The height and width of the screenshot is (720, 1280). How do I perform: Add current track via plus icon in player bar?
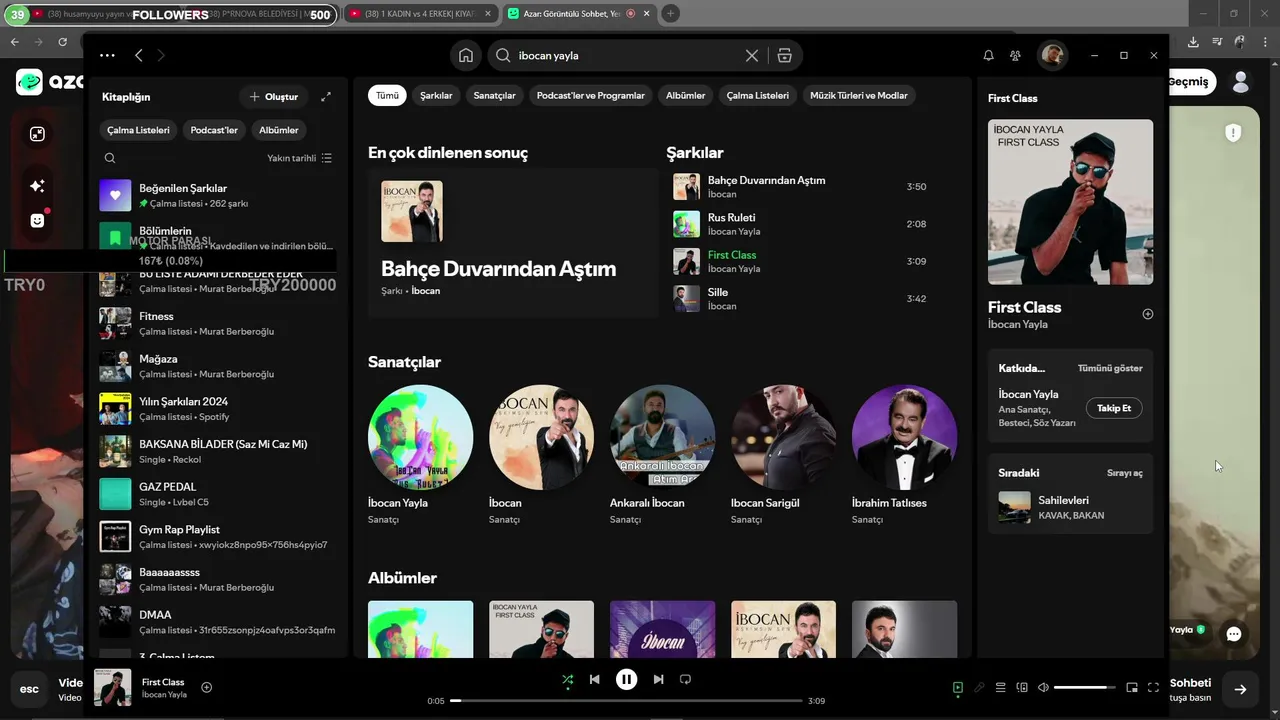207,687
